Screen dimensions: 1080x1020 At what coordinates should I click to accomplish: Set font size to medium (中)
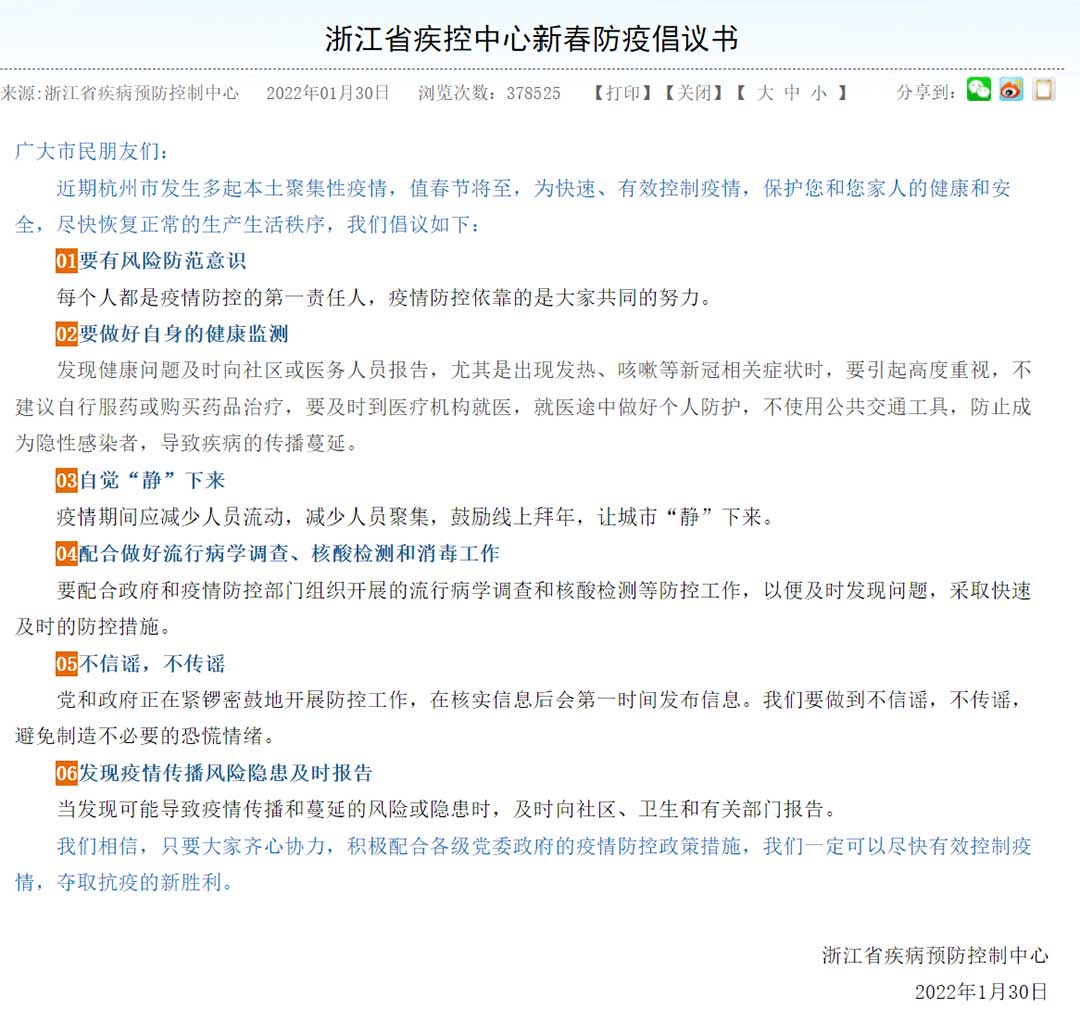point(792,92)
